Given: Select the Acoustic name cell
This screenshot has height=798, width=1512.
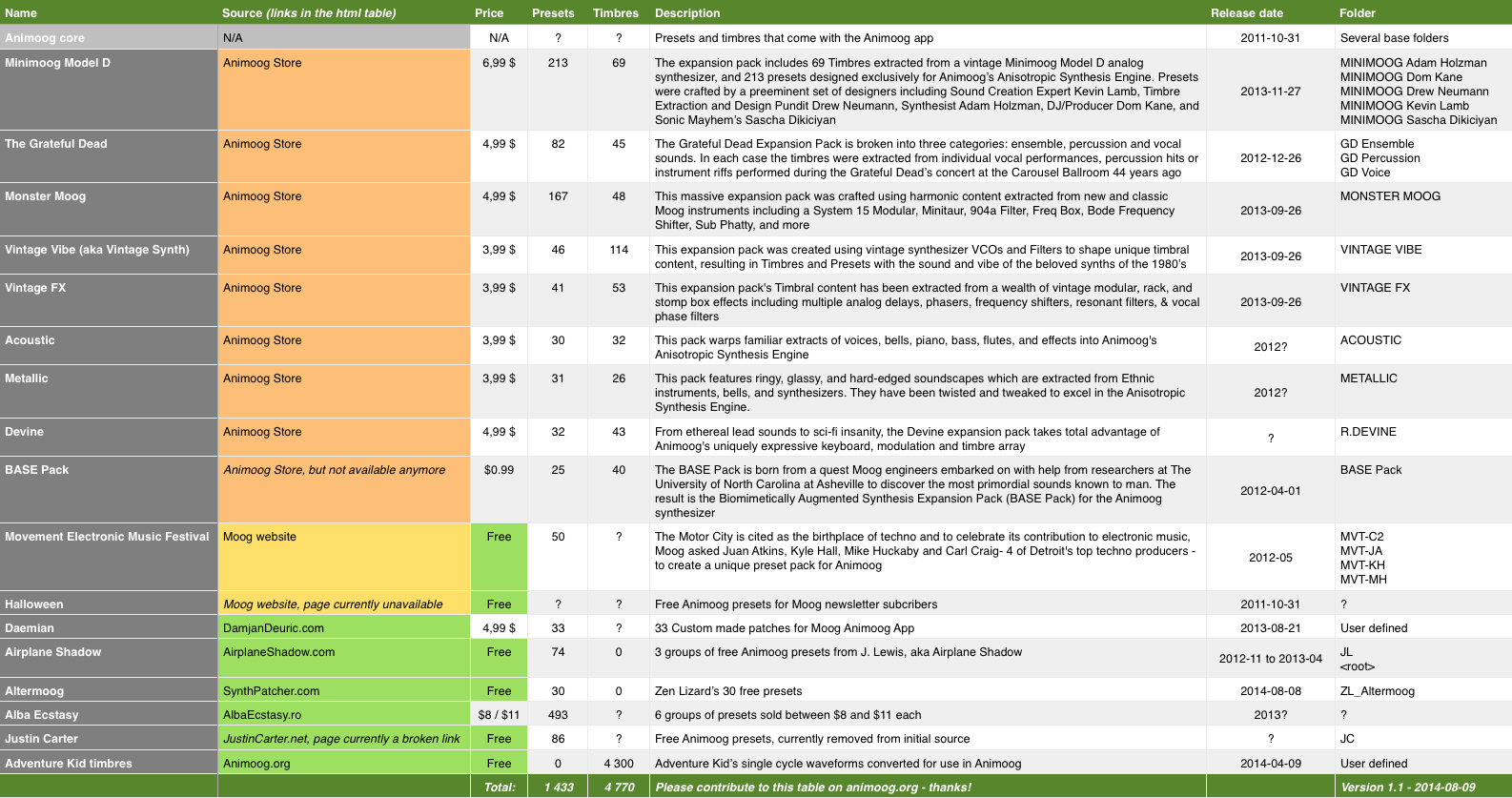Looking at the screenshot, I should (x=109, y=346).
